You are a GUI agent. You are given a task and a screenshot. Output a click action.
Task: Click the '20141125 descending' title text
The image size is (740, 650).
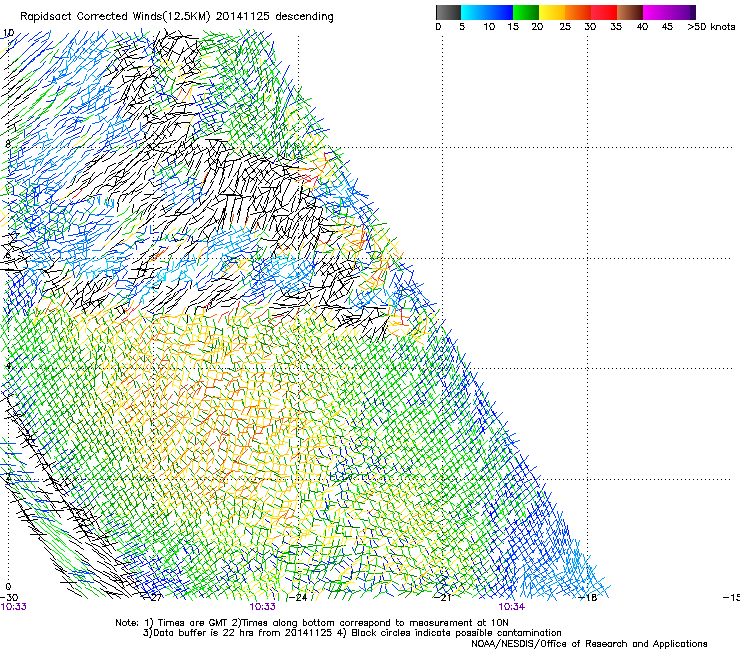point(275,17)
